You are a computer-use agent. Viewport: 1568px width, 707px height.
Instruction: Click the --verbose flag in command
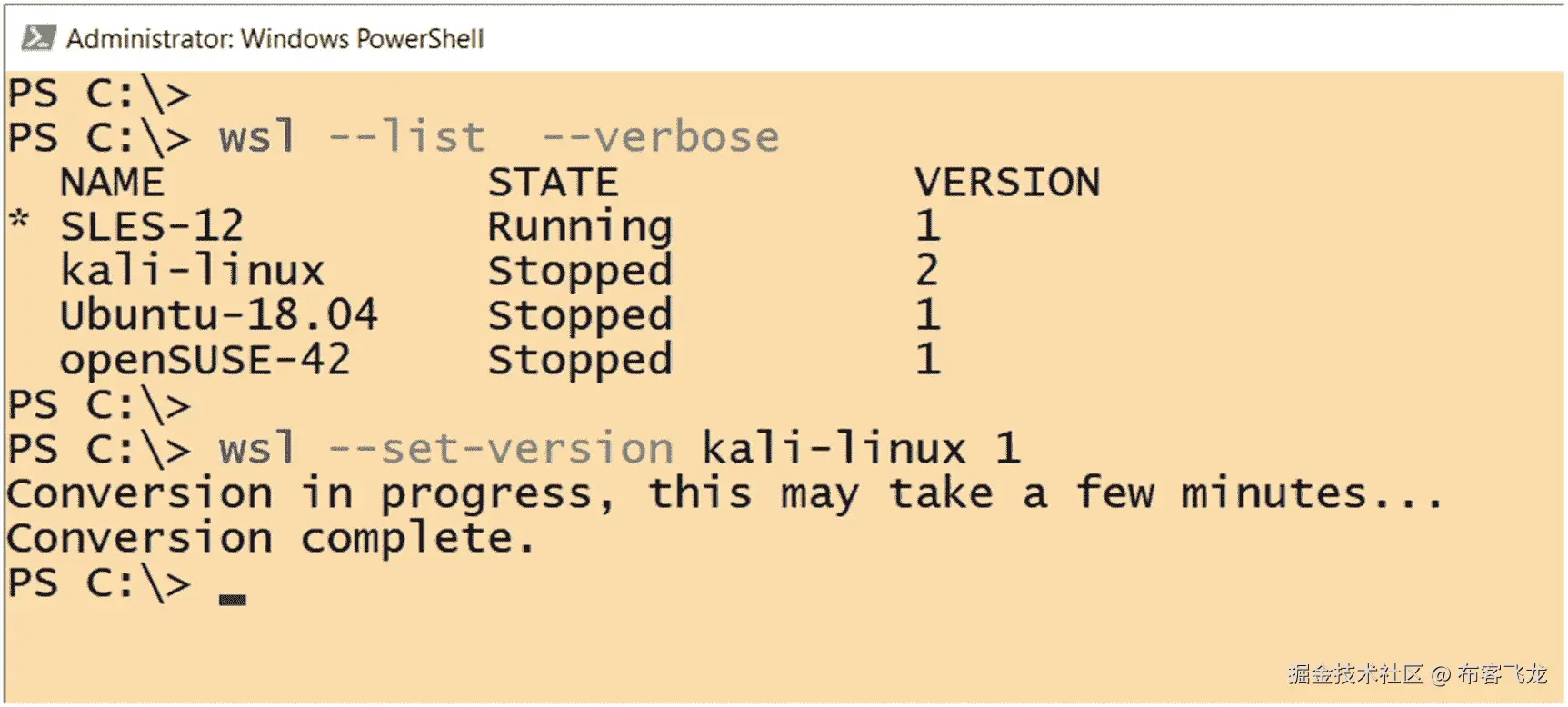click(661, 138)
